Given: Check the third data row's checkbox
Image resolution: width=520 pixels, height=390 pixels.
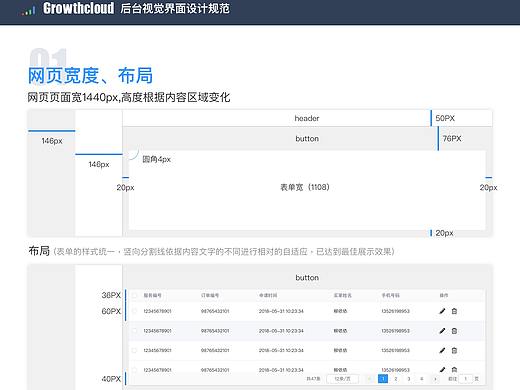Looking at the screenshot, I should tap(134, 350).
